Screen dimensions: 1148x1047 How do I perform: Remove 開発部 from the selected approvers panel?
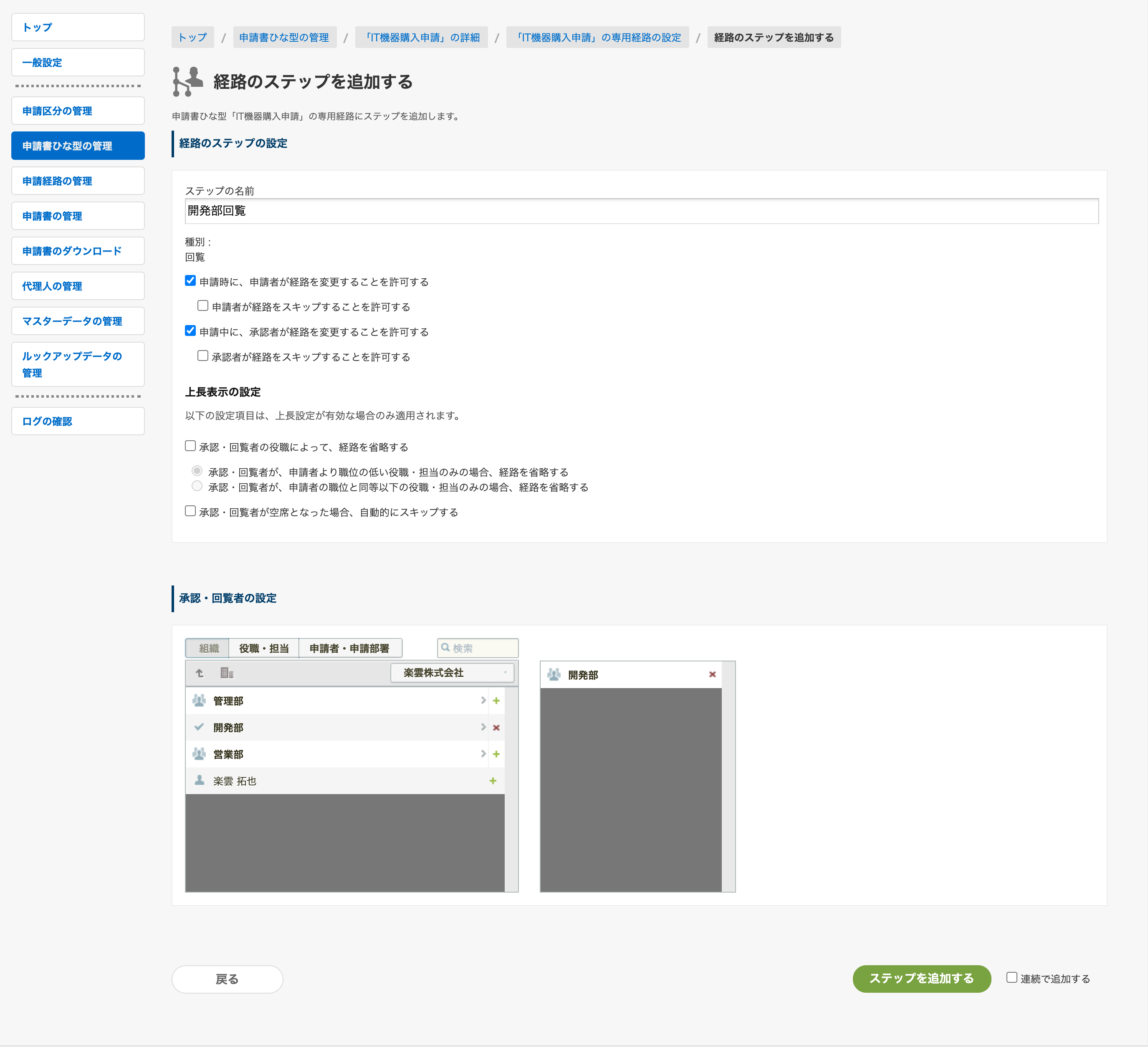(x=712, y=674)
